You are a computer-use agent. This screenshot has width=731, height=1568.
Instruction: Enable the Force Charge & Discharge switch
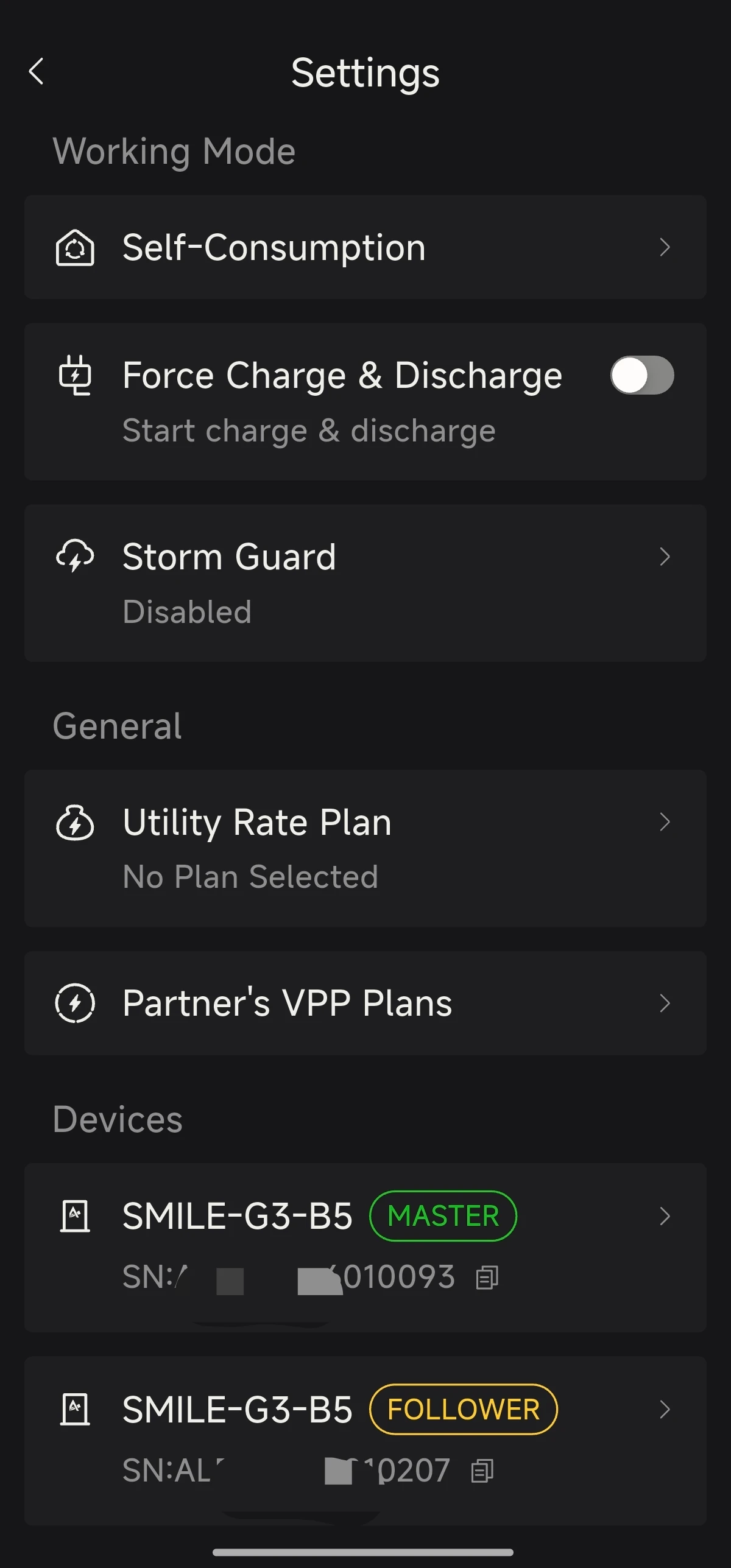(x=642, y=375)
